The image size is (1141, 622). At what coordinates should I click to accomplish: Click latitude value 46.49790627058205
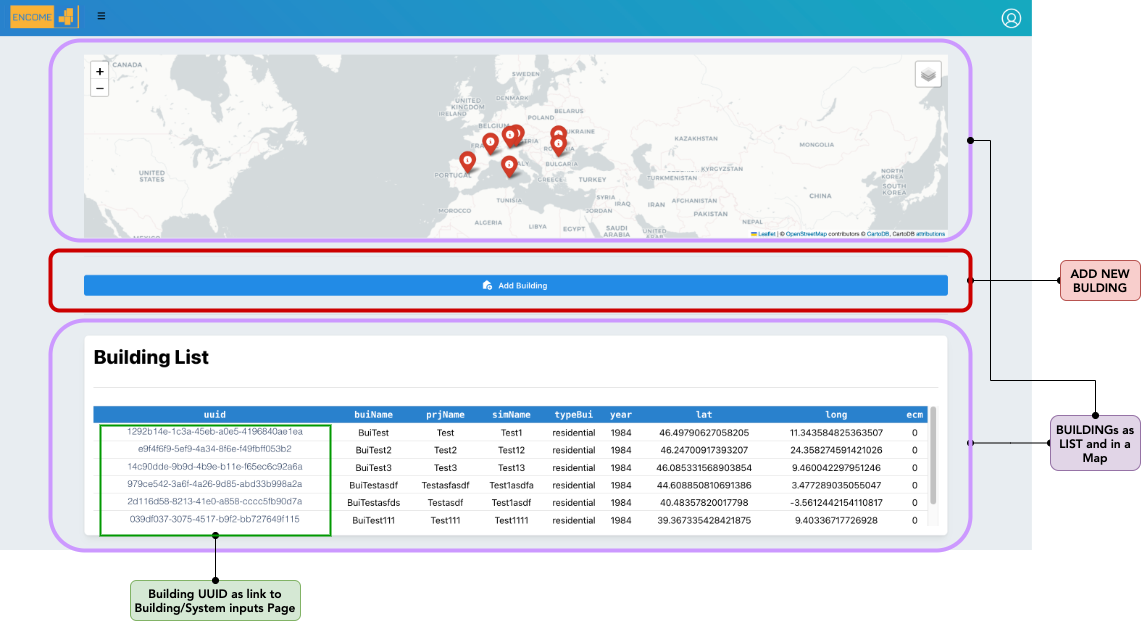(704, 433)
